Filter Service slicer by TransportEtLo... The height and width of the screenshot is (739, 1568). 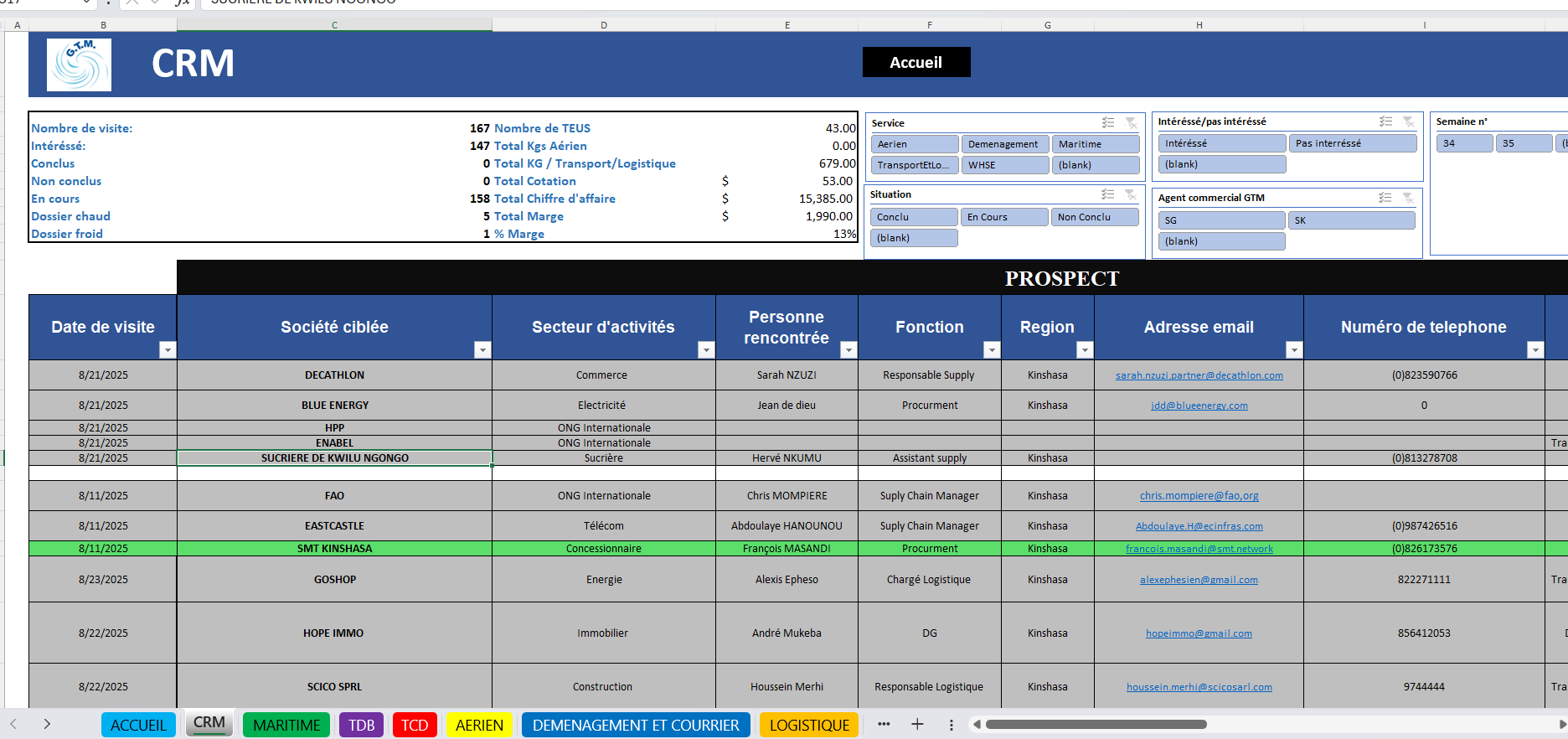point(914,165)
